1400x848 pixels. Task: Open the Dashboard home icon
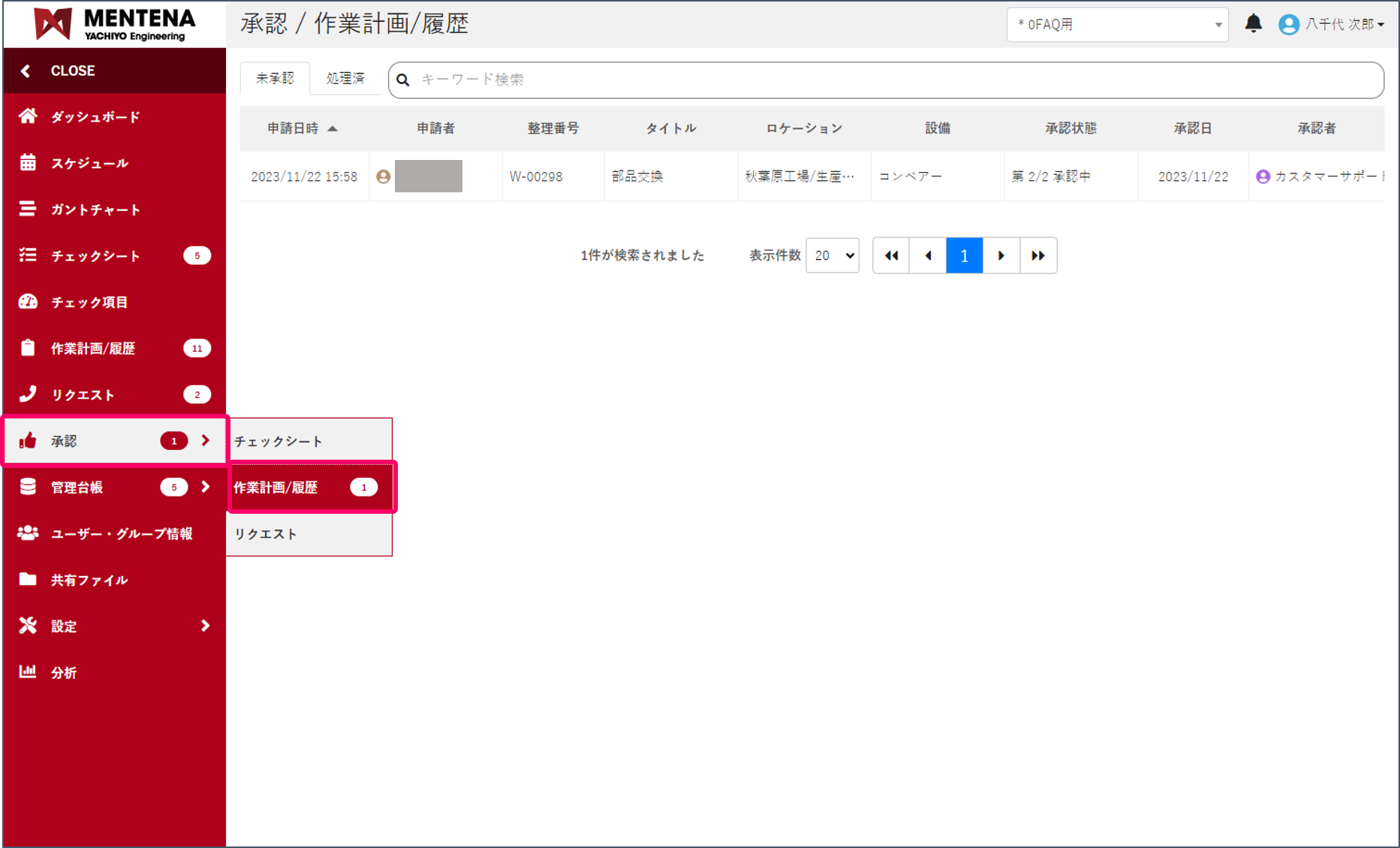point(28,116)
